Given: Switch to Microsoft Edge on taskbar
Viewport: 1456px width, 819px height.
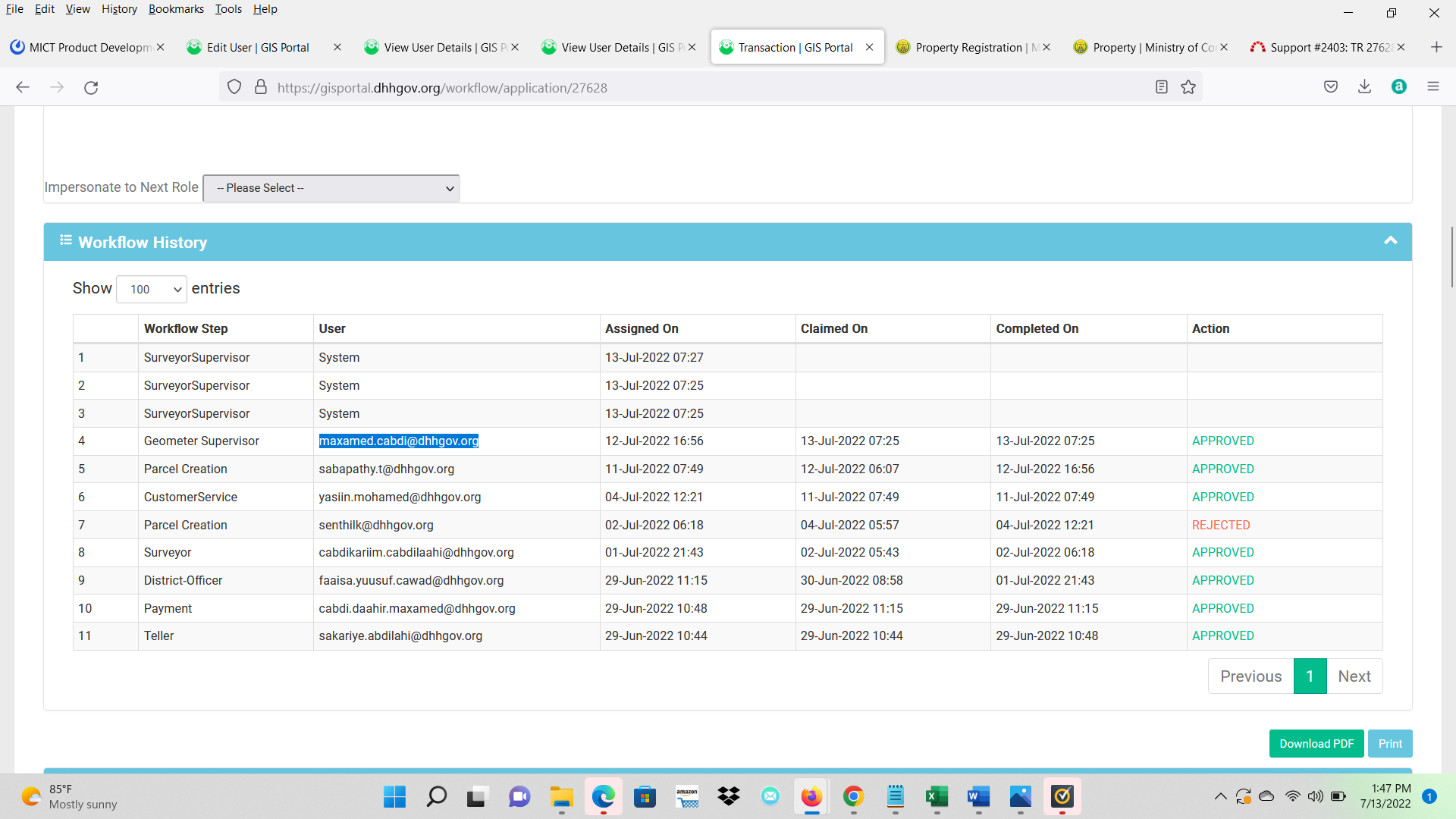Looking at the screenshot, I should pos(604,796).
